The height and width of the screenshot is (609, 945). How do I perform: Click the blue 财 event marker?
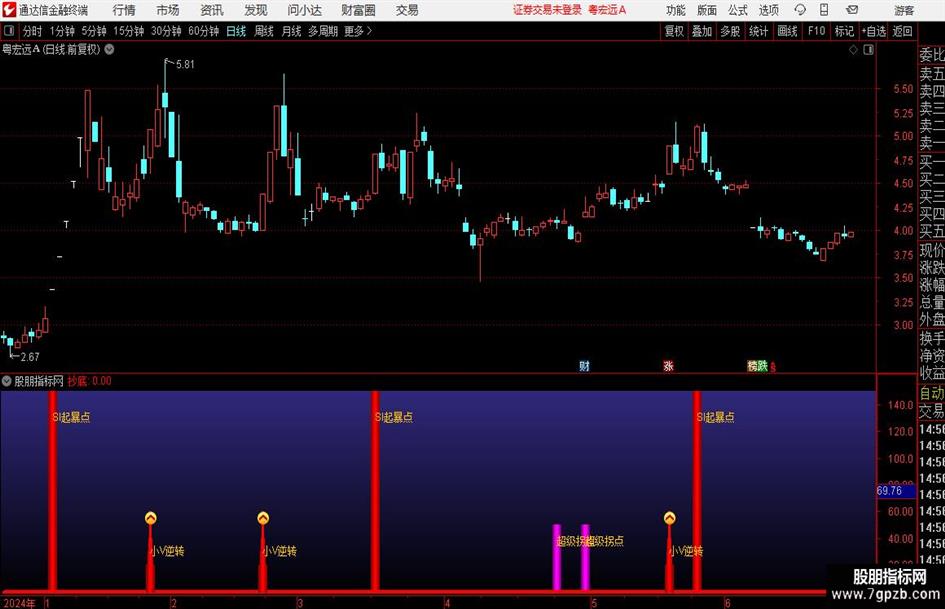[x=584, y=366]
